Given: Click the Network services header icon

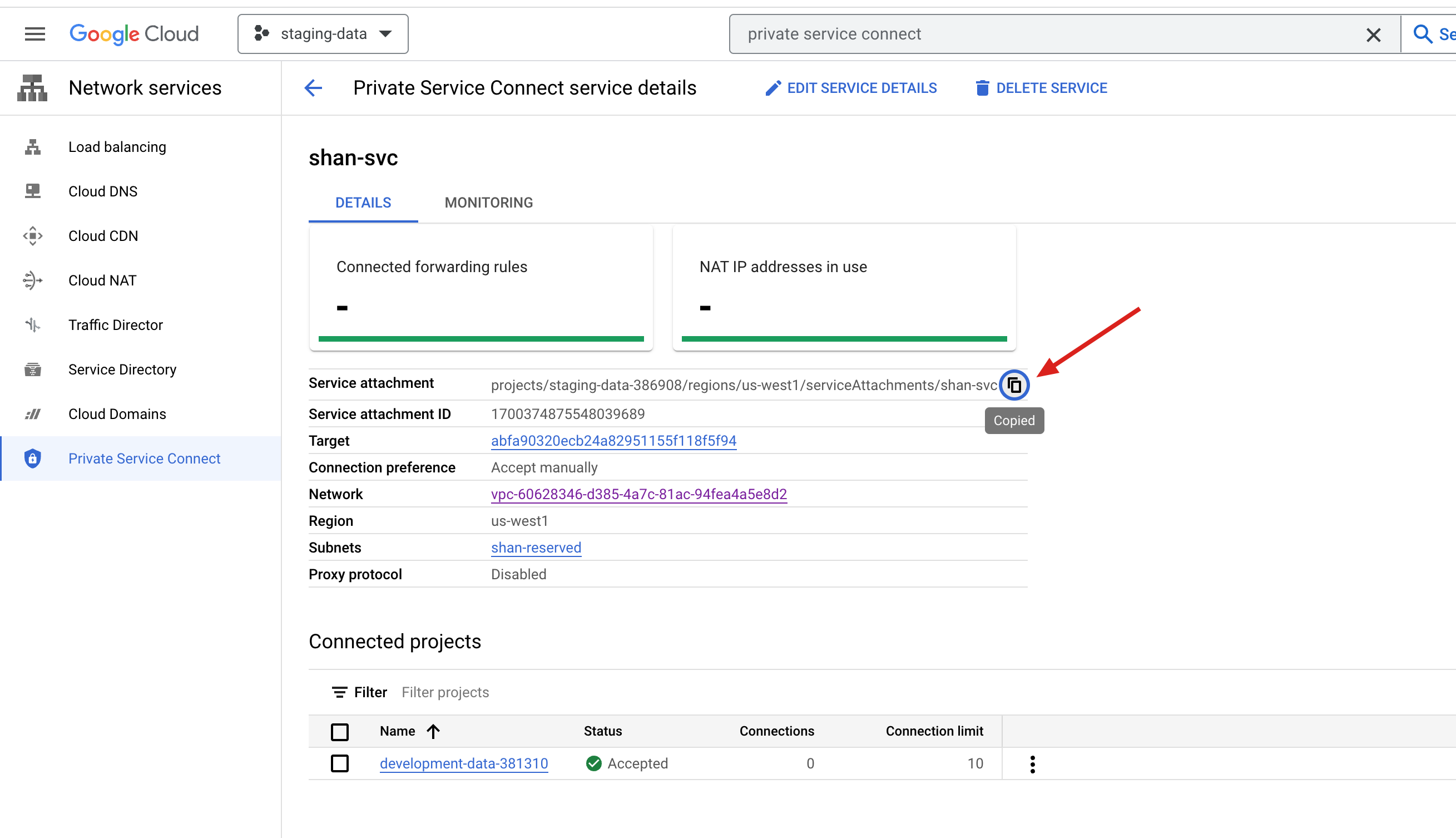Looking at the screenshot, I should tap(32, 88).
